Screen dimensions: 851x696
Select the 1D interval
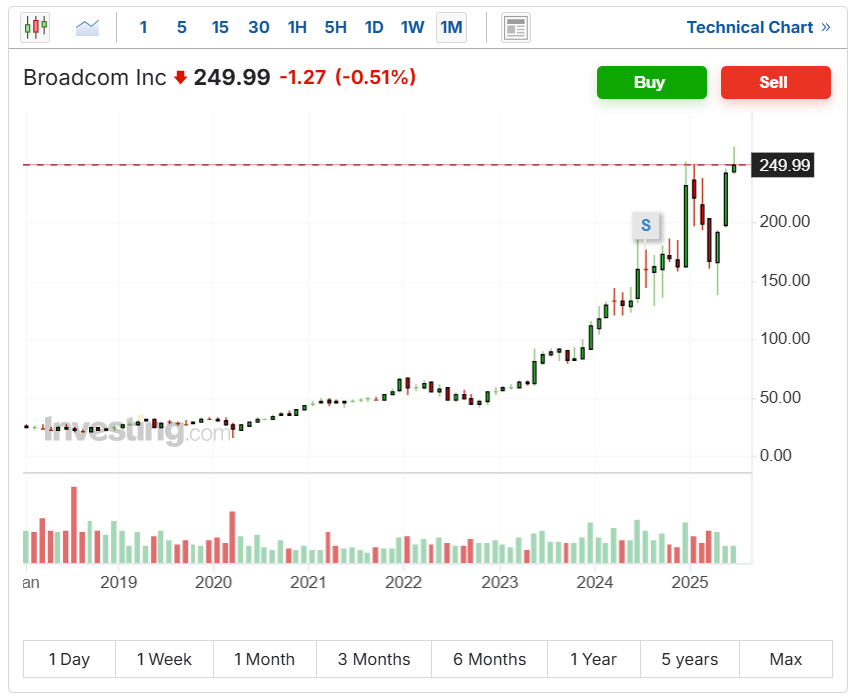coord(374,27)
